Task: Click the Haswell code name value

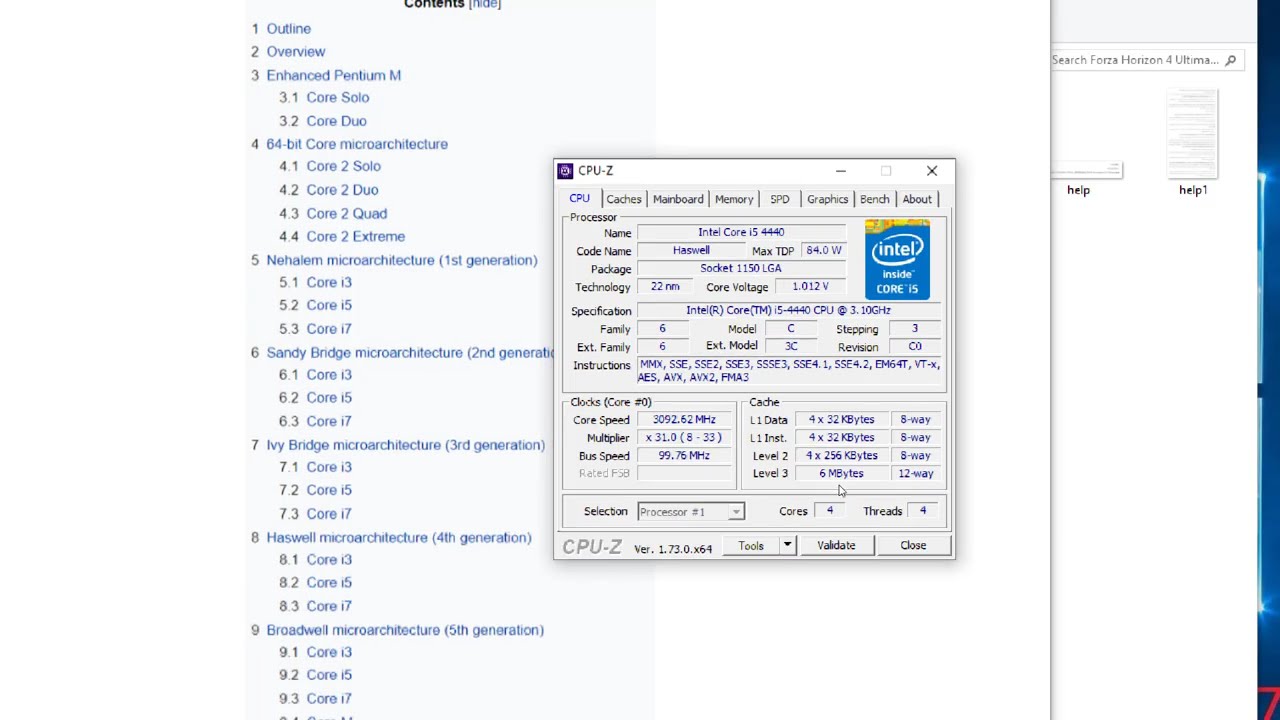Action: pos(691,250)
